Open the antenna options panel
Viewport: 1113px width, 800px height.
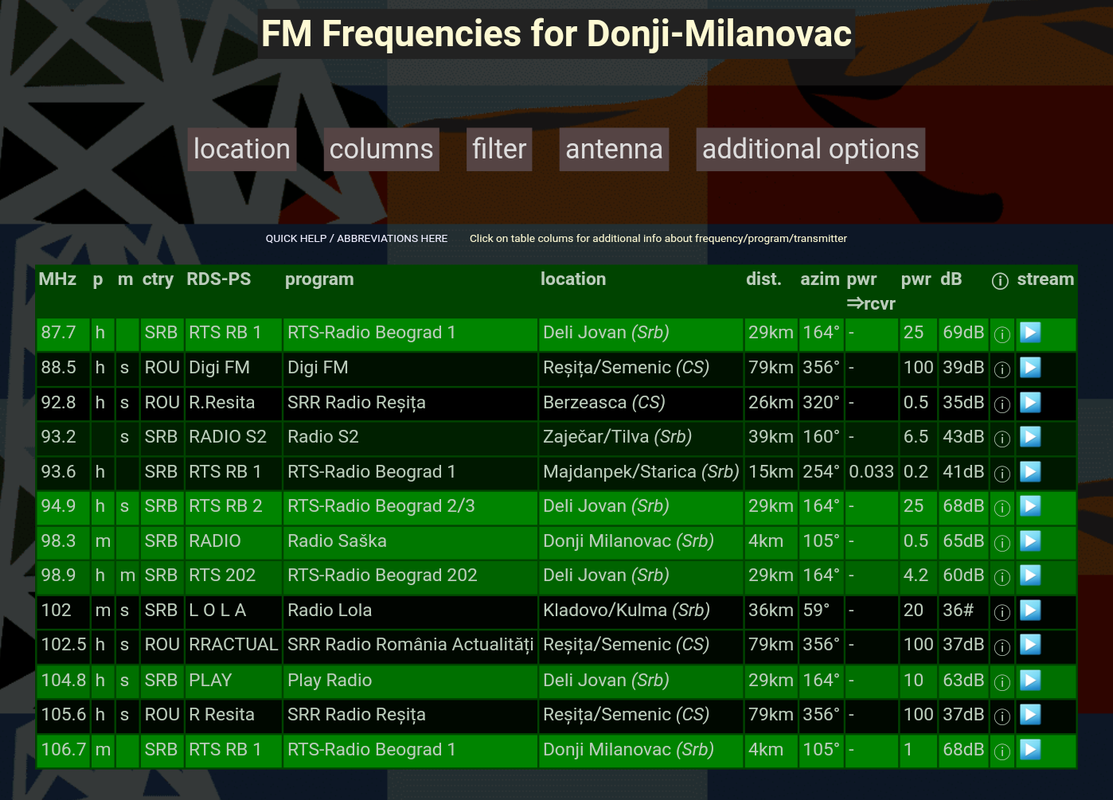614,149
